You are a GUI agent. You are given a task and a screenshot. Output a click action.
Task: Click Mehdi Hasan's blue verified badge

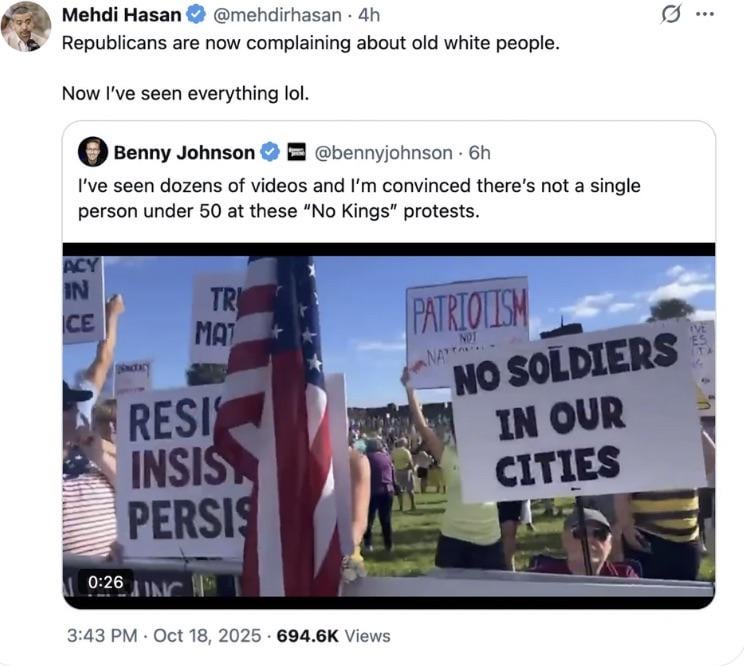coord(195,15)
